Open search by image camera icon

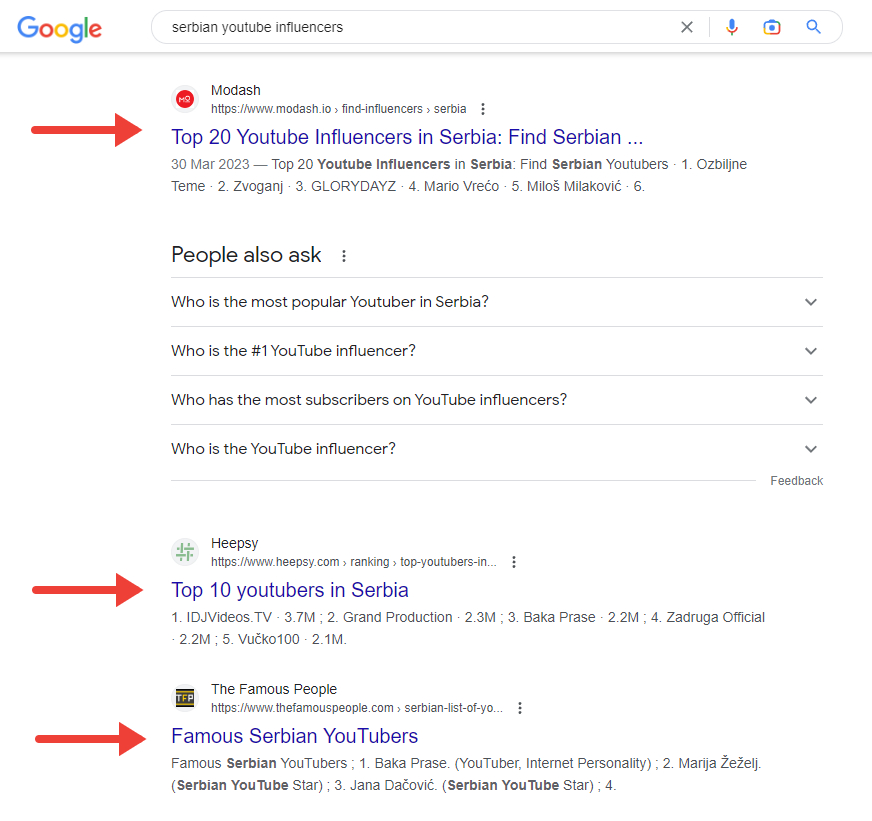click(x=772, y=27)
